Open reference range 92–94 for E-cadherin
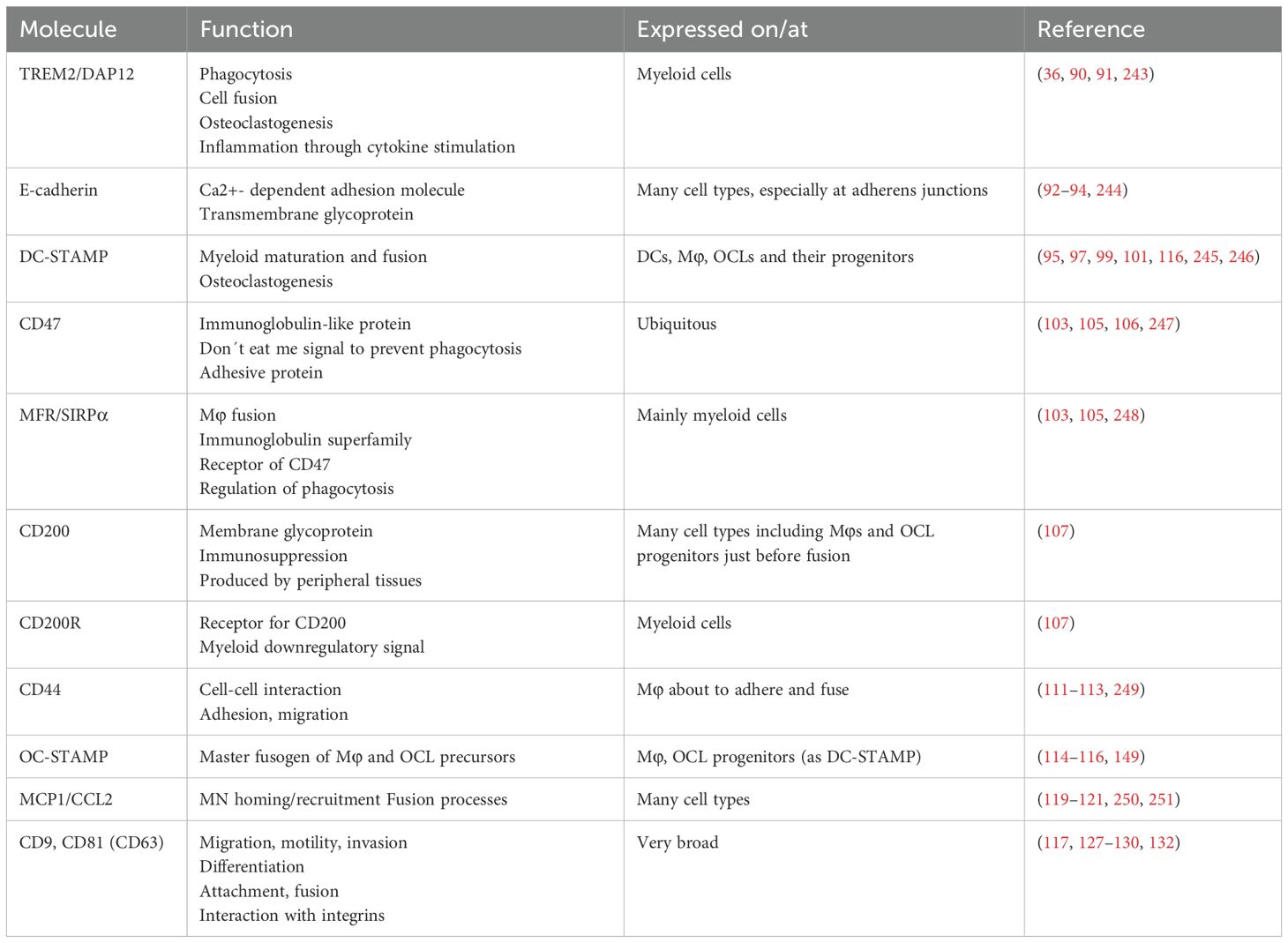The image size is (1288, 943). pyautogui.click(x=1065, y=190)
